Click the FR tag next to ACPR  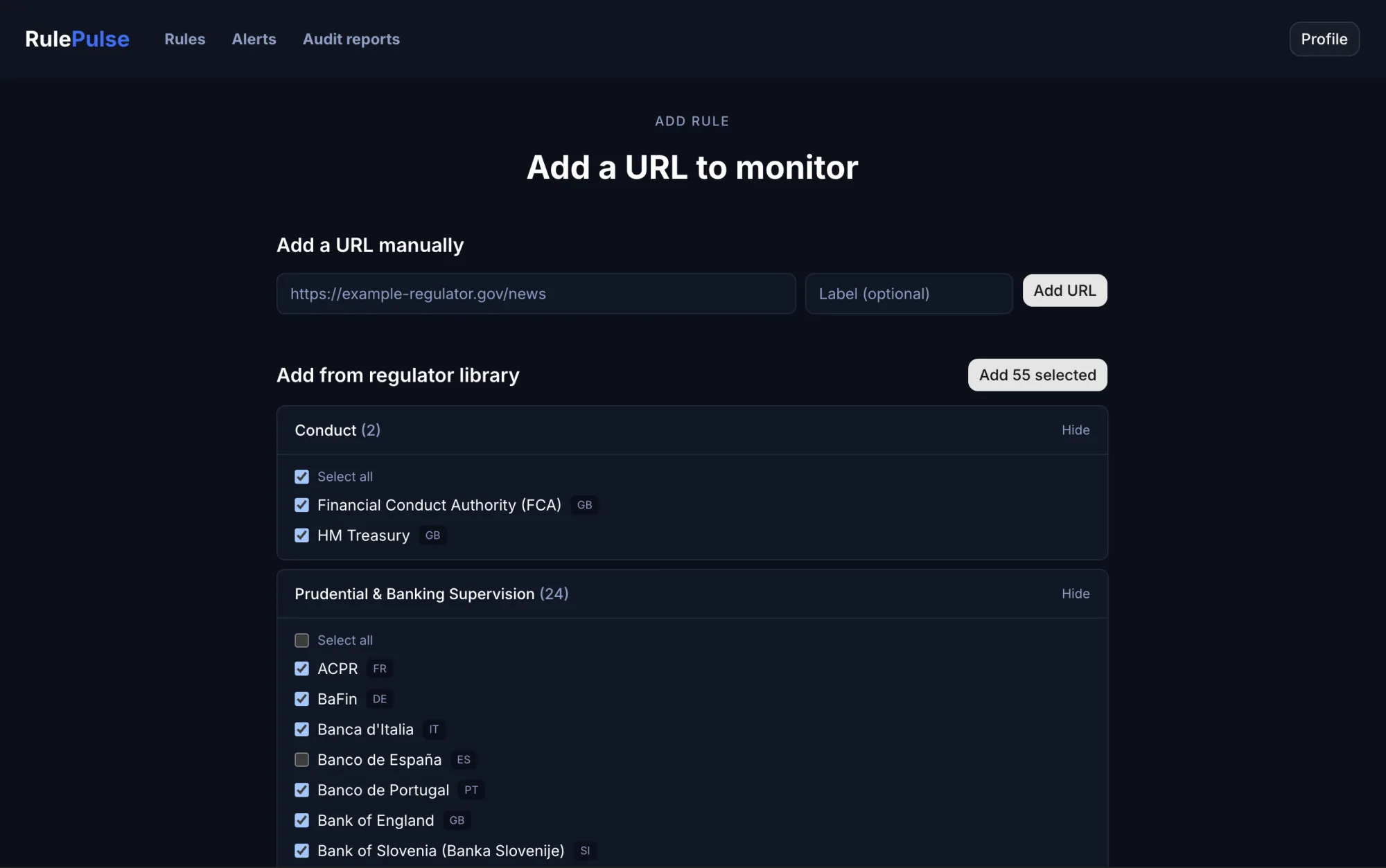point(379,668)
